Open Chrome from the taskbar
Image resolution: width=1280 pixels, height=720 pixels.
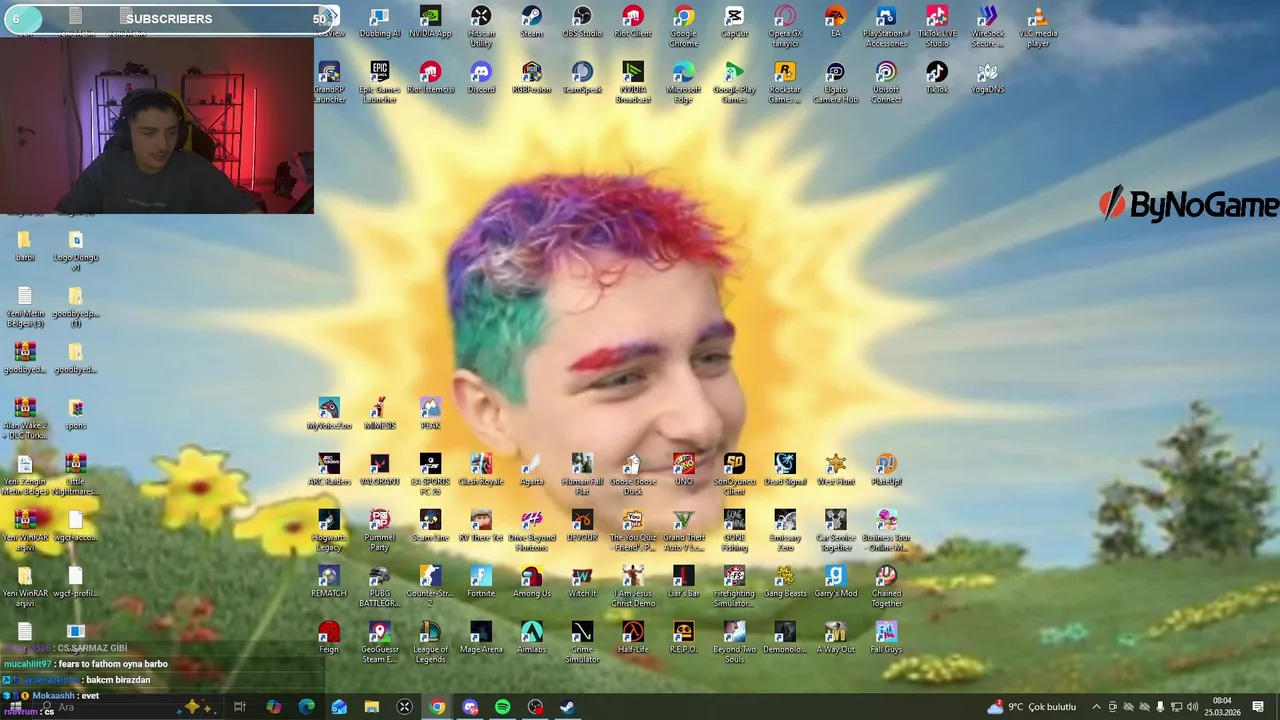pyautogui.click(x=437, y=707)
